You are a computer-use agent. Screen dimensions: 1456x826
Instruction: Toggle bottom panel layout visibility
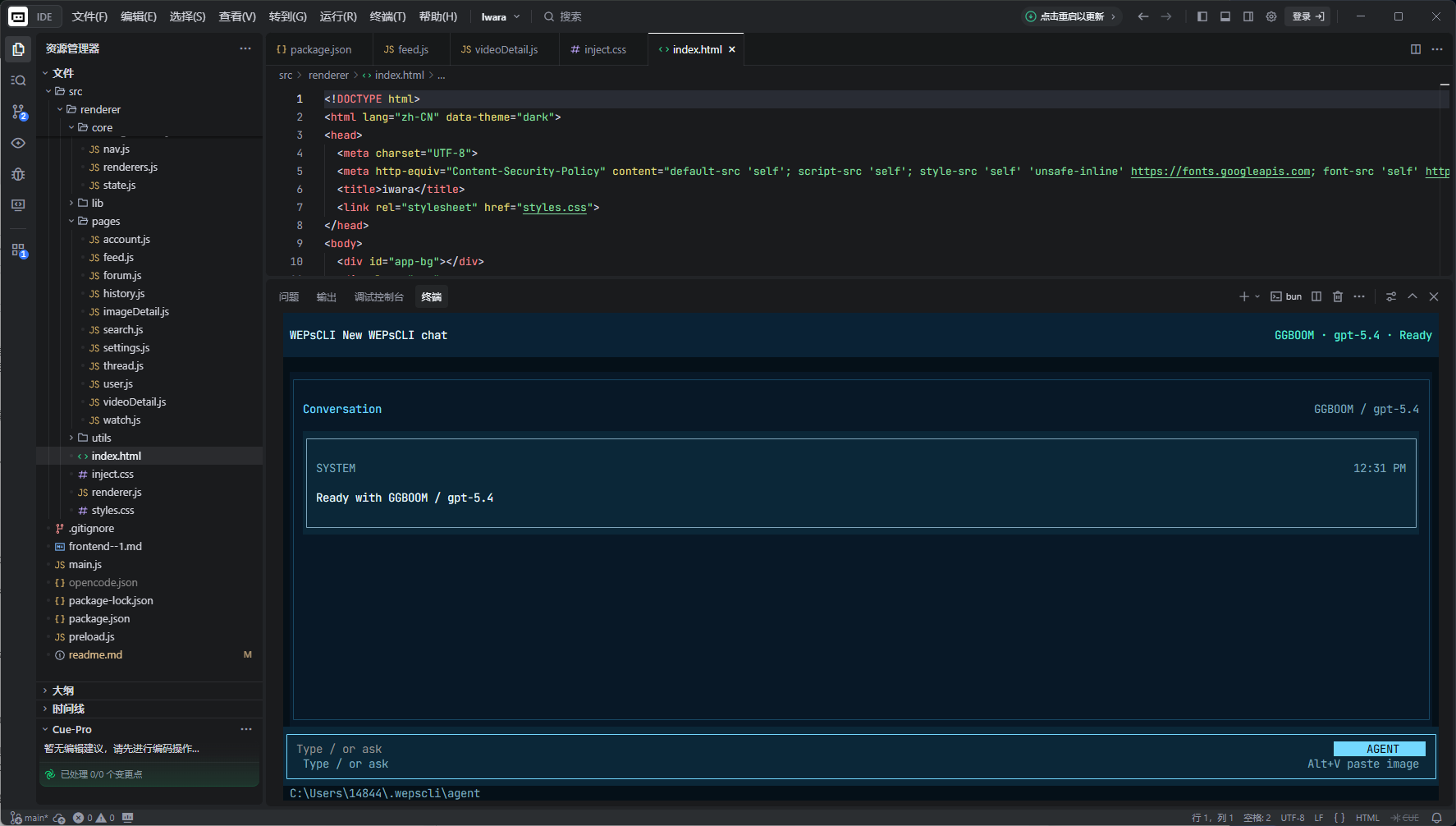[1225, 16]
